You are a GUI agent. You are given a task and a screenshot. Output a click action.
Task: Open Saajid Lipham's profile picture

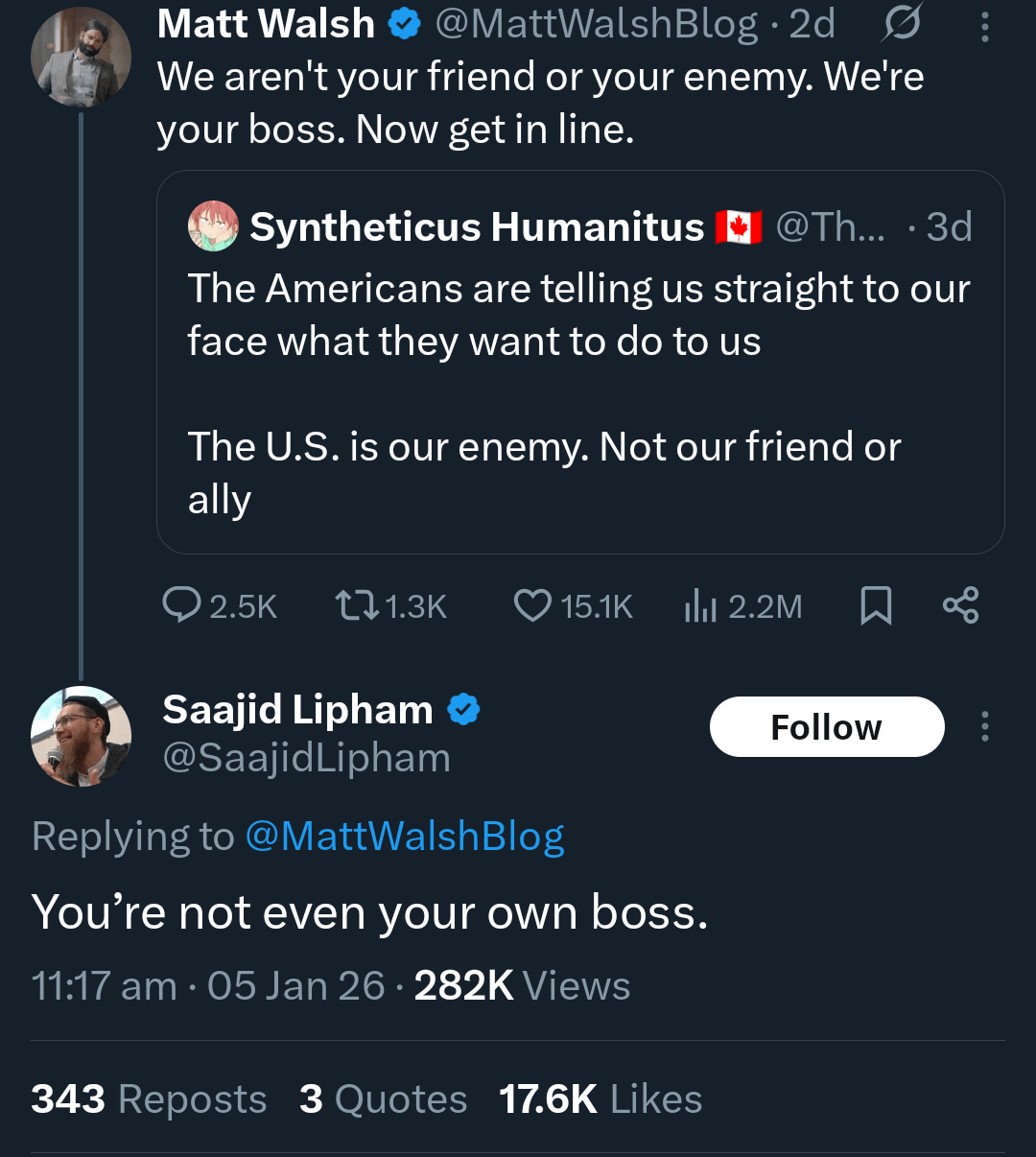(x=81, y=736)
